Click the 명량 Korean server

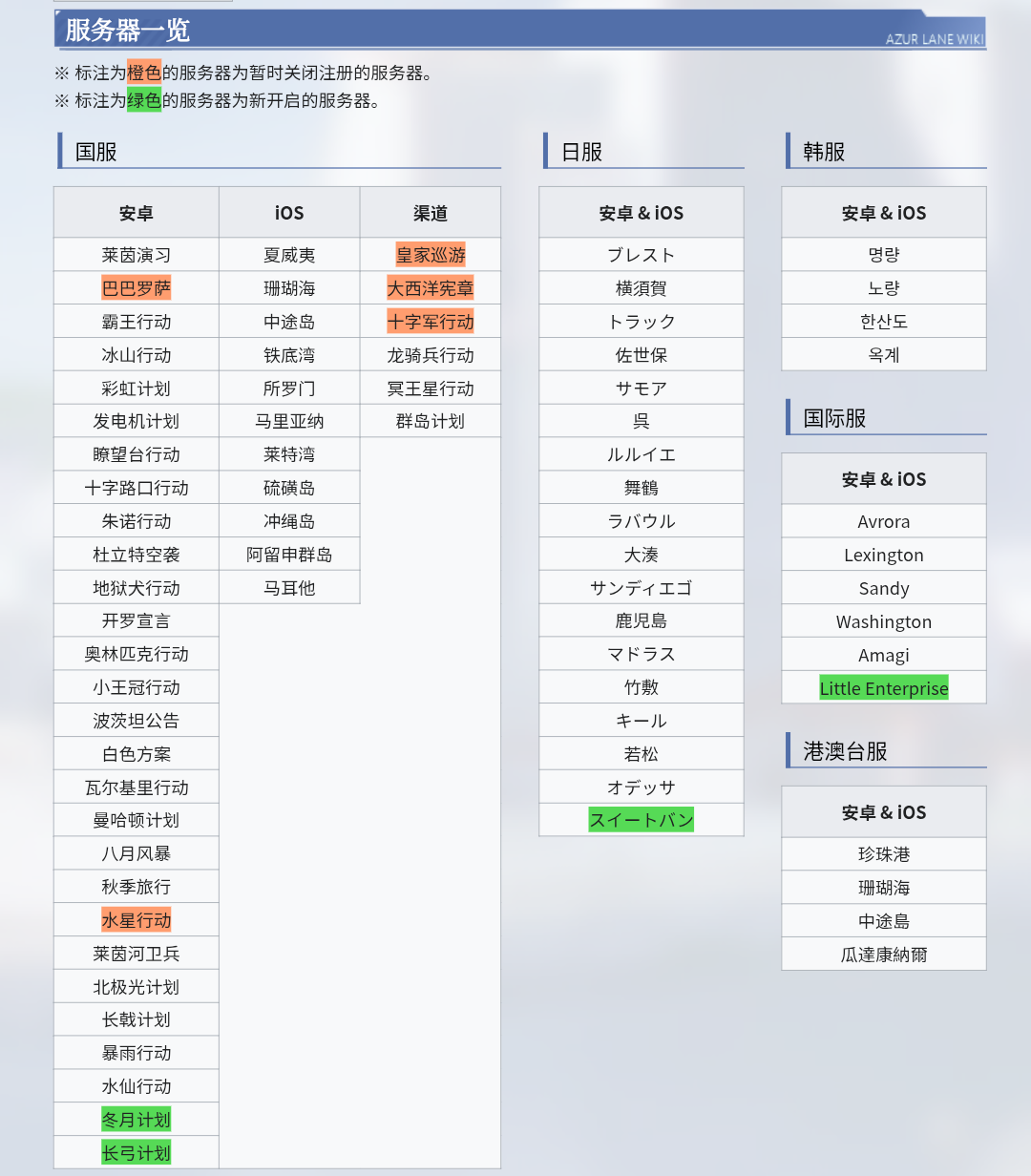tap(884, 255)
